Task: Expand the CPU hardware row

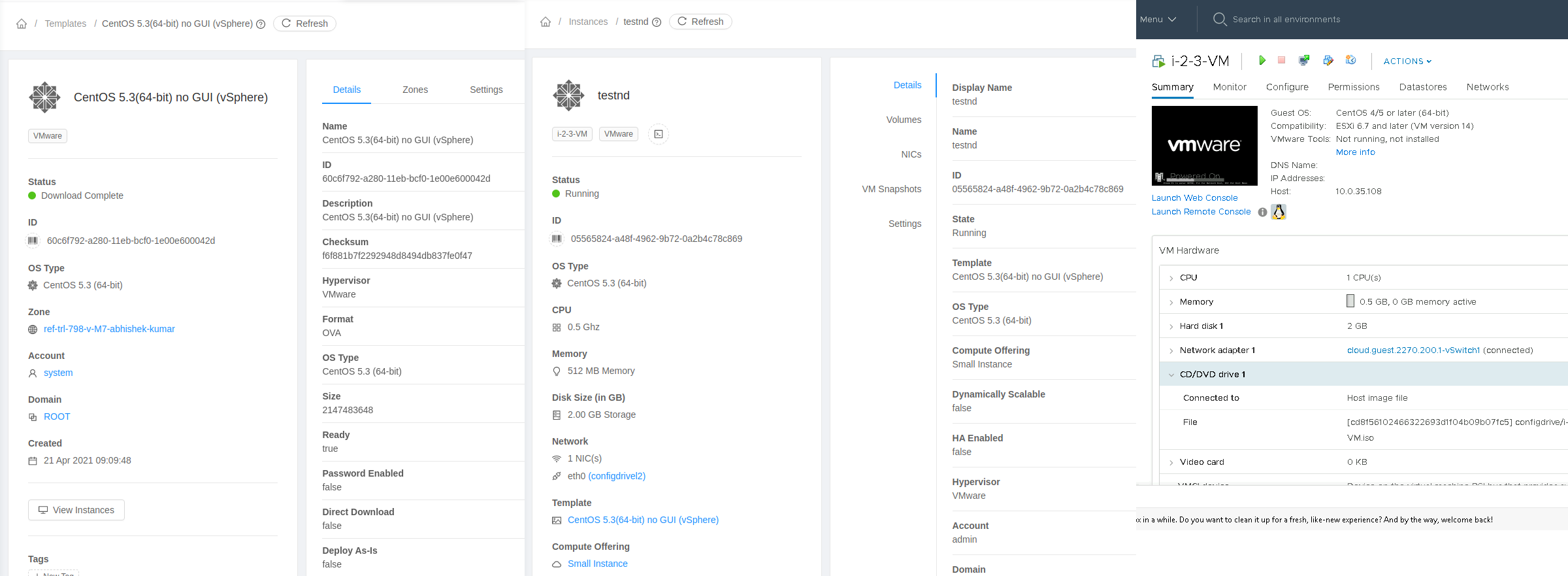Action: point(1171,278)
